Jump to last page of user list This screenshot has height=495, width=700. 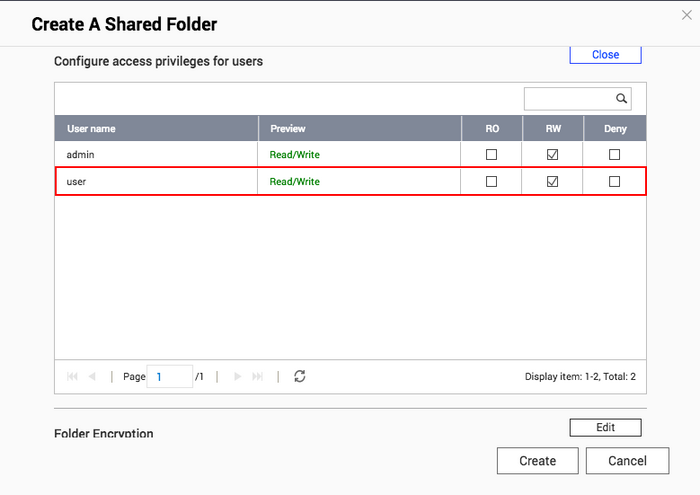pyautogui.click(x=257, y=376)
